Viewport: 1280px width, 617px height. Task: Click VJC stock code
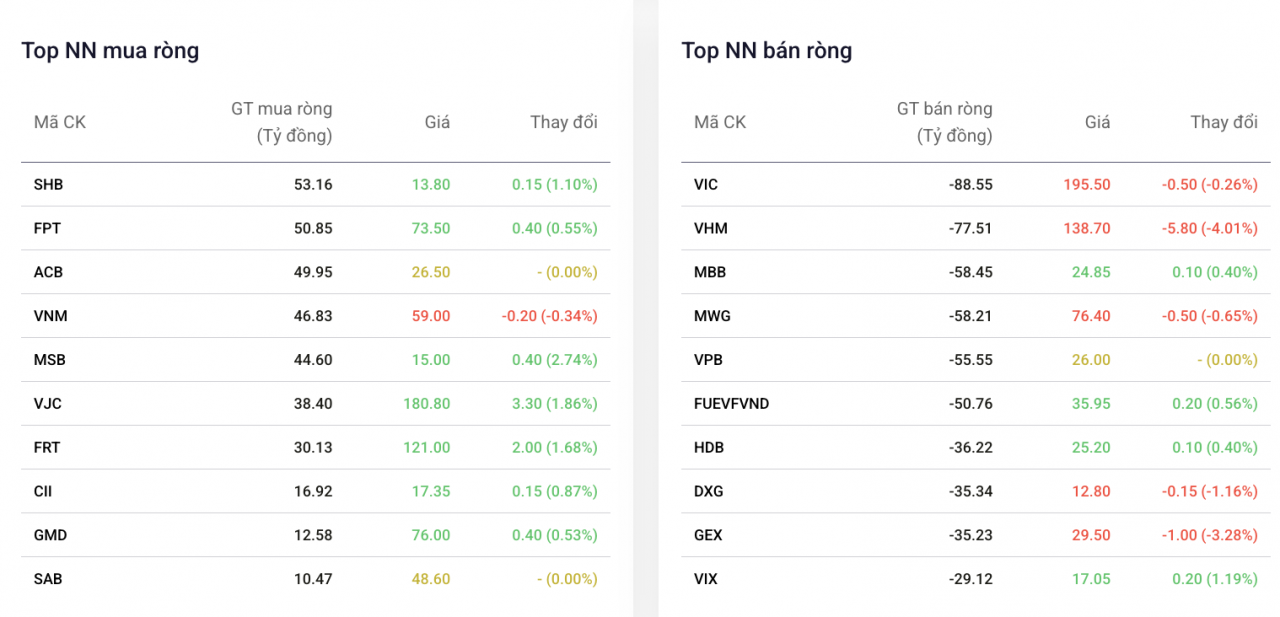[x=48, y=404]
